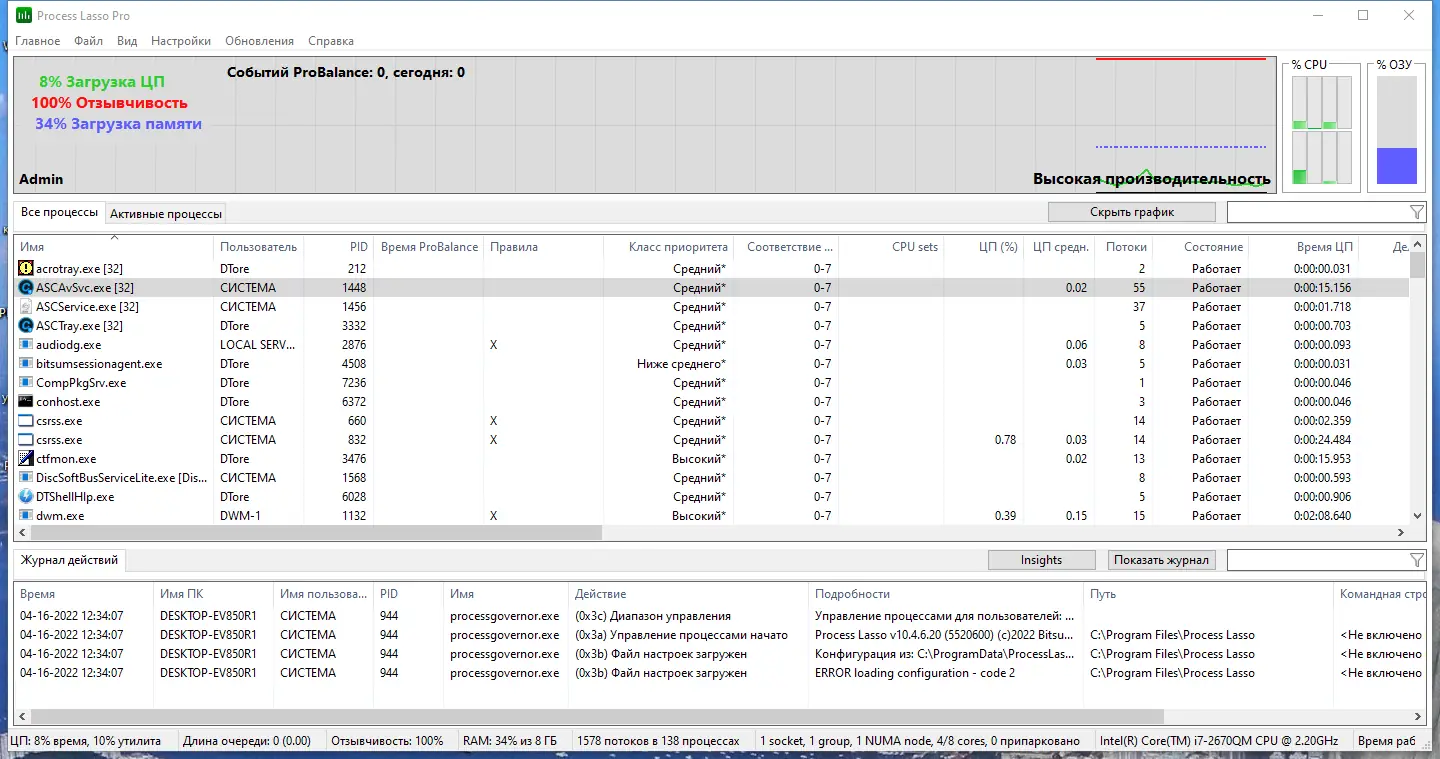This screenshot has height=759, width=1440.
Task: Click the CompPkgSrv.exe process icon
Action: pos(26,383)
